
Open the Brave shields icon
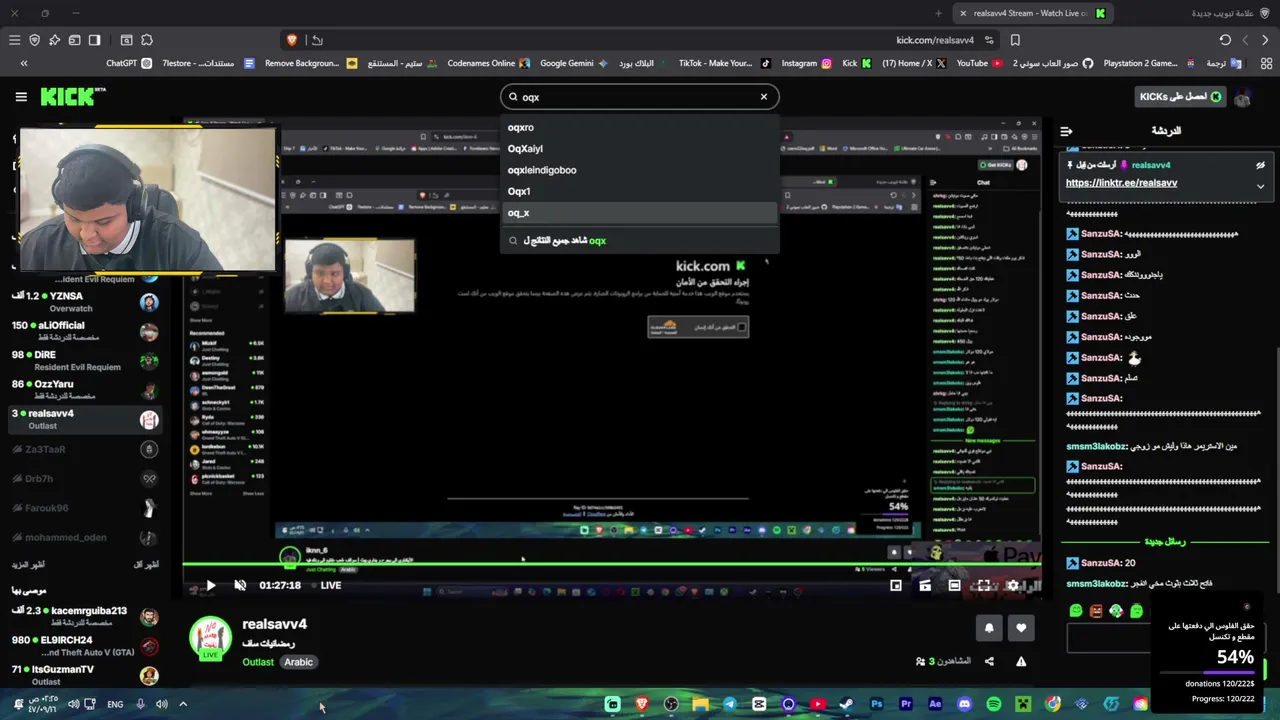pyautogui.click(x=292, y=40)
